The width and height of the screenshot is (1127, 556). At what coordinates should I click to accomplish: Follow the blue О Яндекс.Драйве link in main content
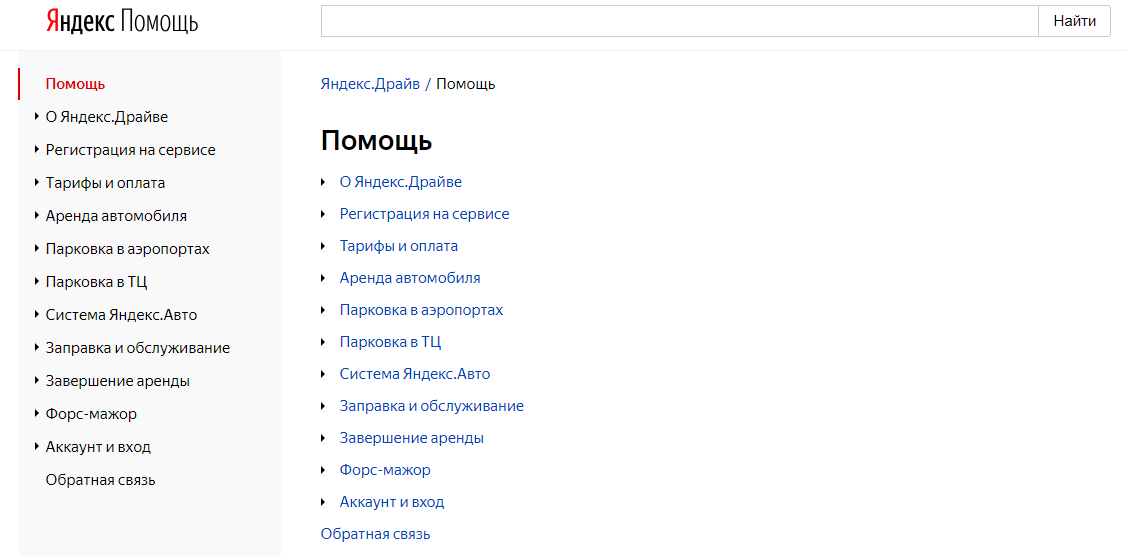pos(400,182)
